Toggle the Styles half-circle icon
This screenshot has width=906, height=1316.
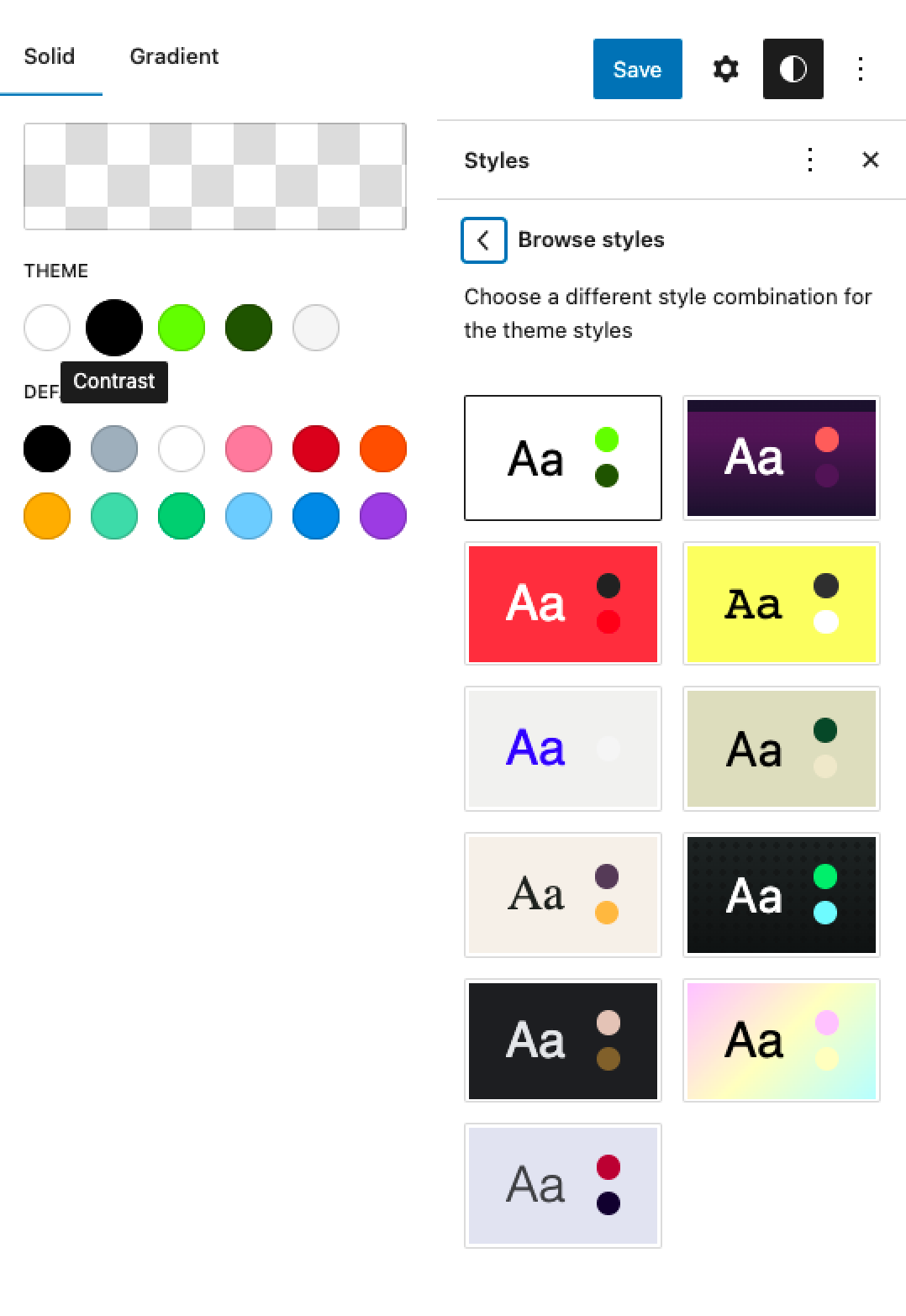pyautogui.click(x=793, y=69)
